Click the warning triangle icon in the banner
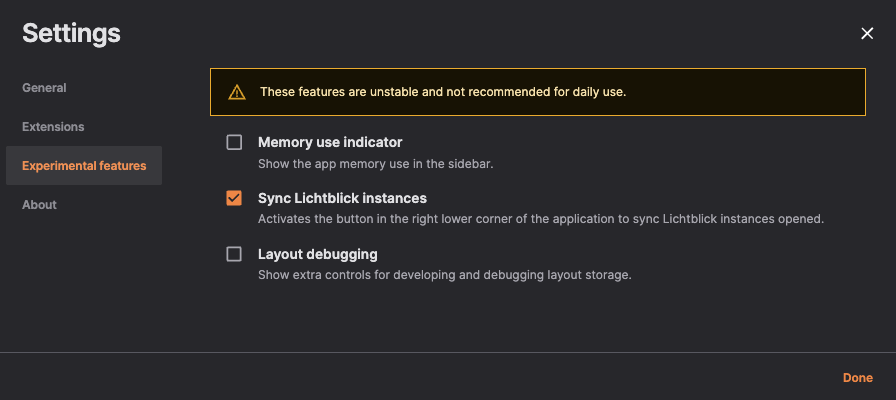 click(x=237, y=92)
